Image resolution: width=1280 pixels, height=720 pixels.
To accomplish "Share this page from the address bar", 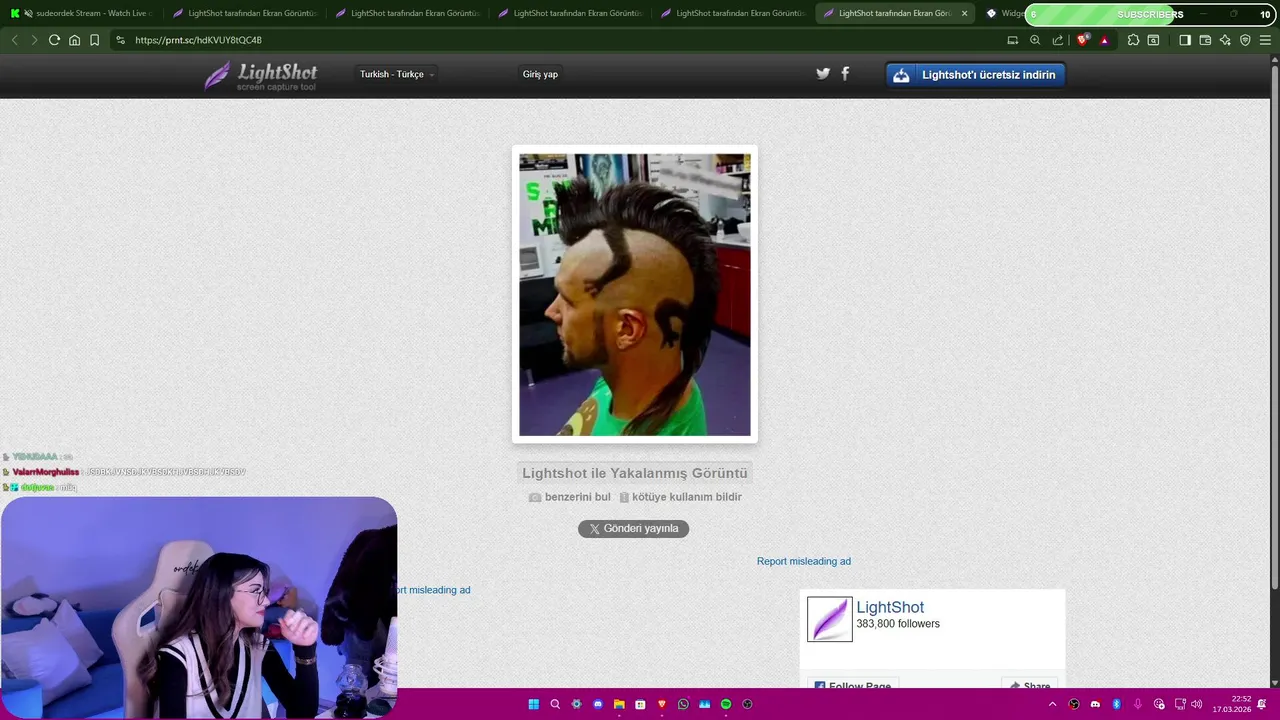I will [x=1058, y=40].
